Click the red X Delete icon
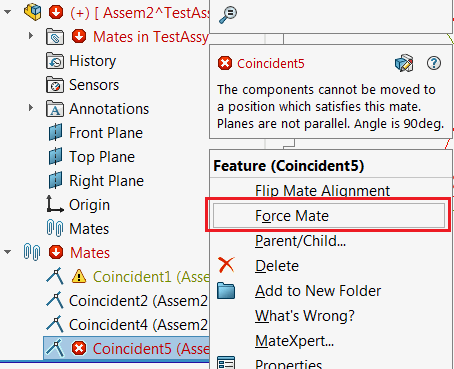 226,265
